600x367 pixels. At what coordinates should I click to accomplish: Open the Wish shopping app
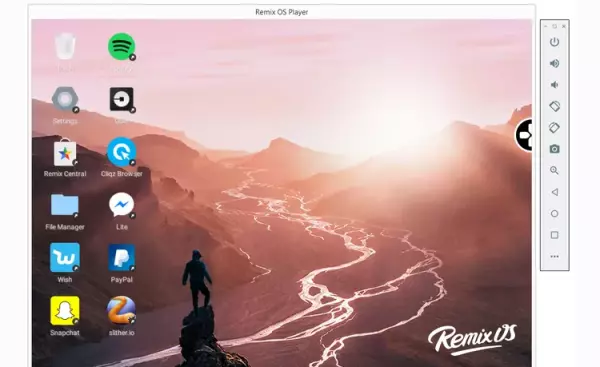pyautogui.click(x=65, y=258)
